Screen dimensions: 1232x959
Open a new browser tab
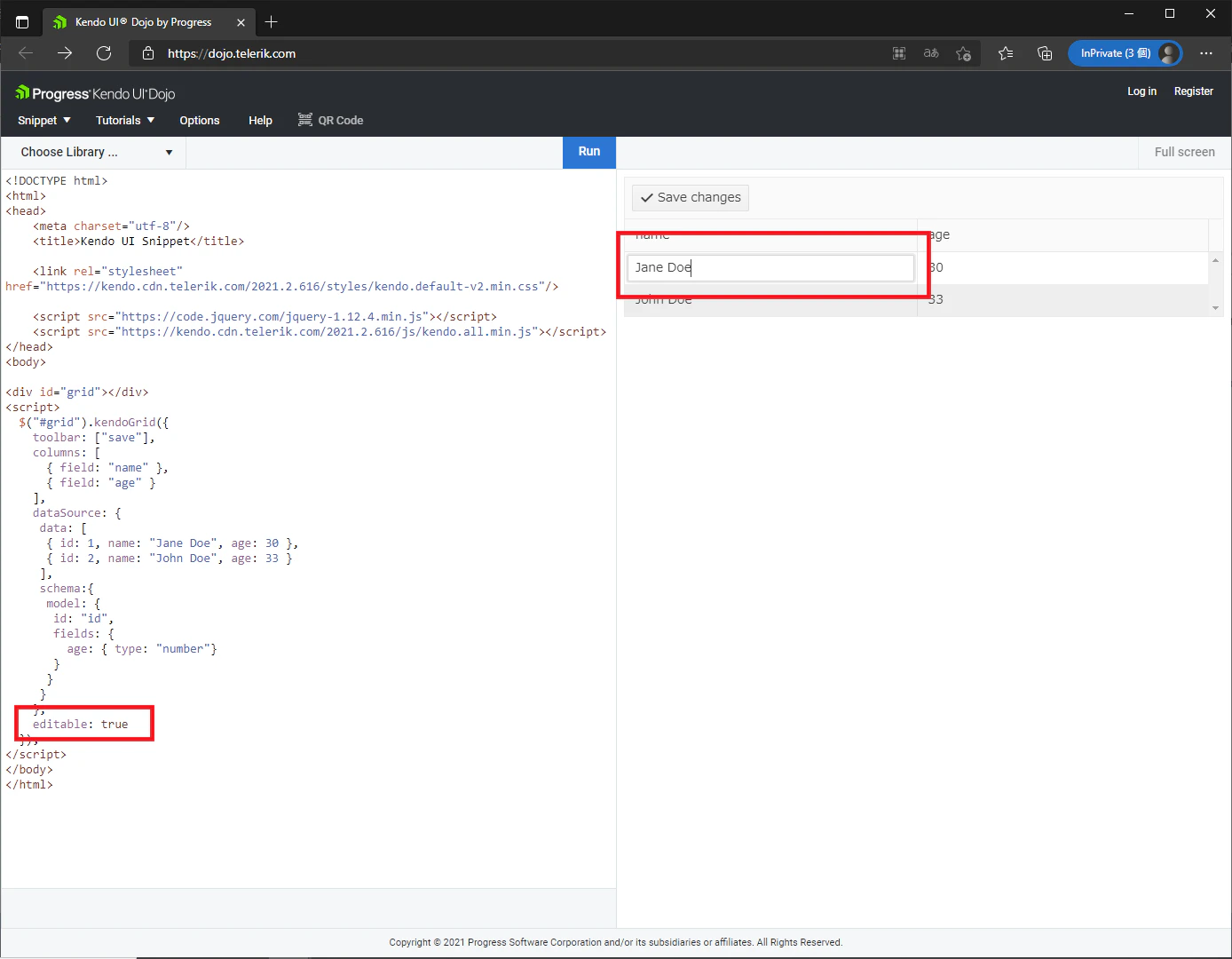click(272, 22)
